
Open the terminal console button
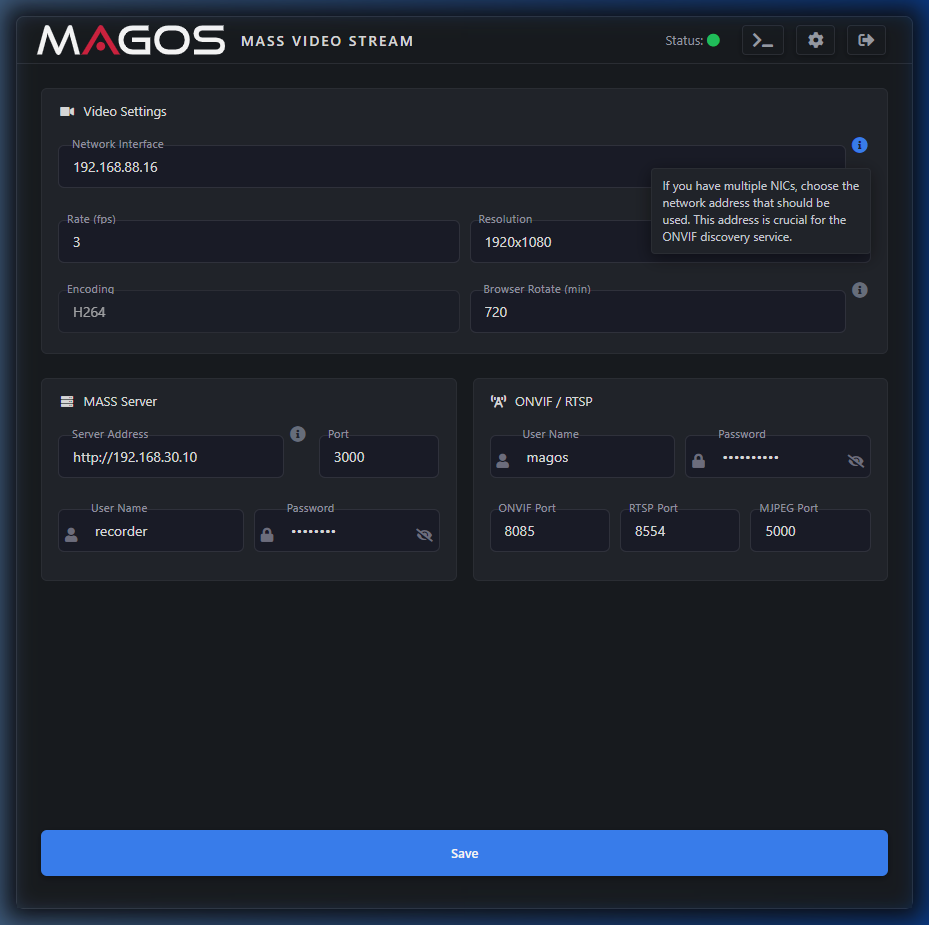coord(763,40)
